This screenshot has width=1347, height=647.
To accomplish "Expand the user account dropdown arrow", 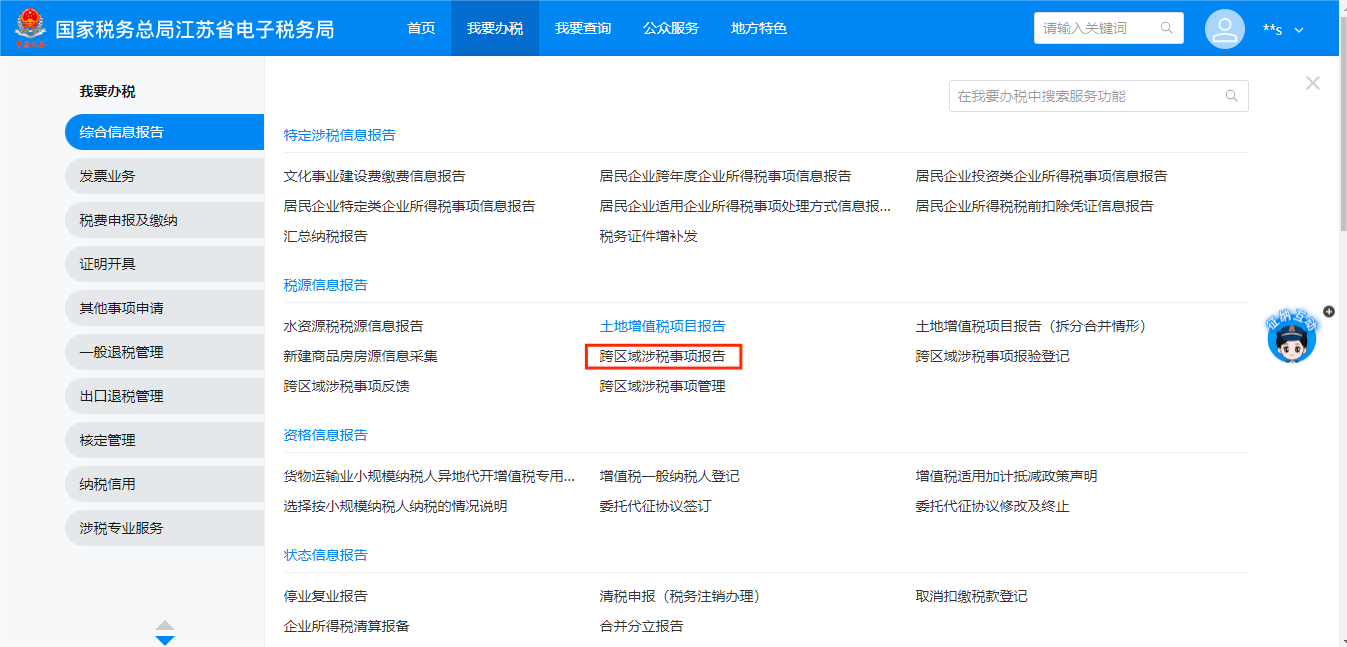I will click(1299, 30).
